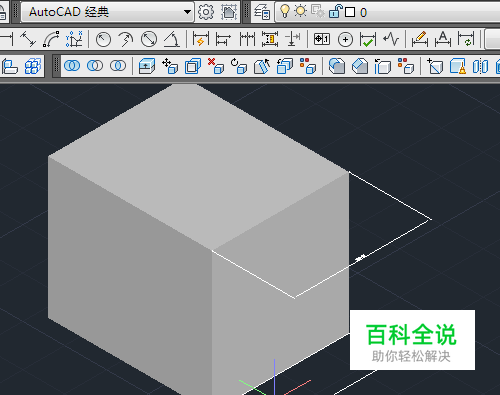
Task: Select the Color Faces tool
Action: [x=308, y=66]
